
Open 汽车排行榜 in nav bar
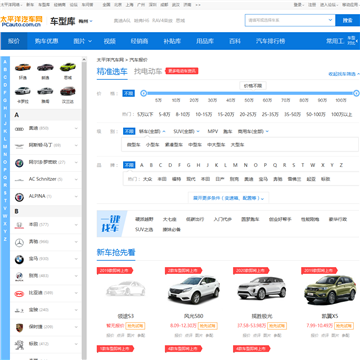coord(270,41)
